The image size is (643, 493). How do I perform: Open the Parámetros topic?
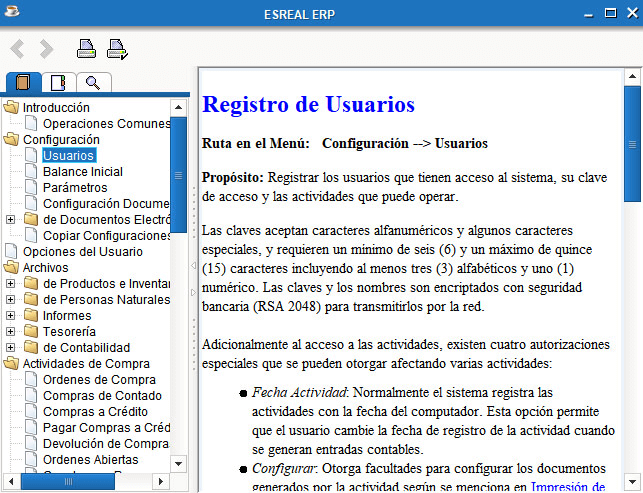[75, 187]
